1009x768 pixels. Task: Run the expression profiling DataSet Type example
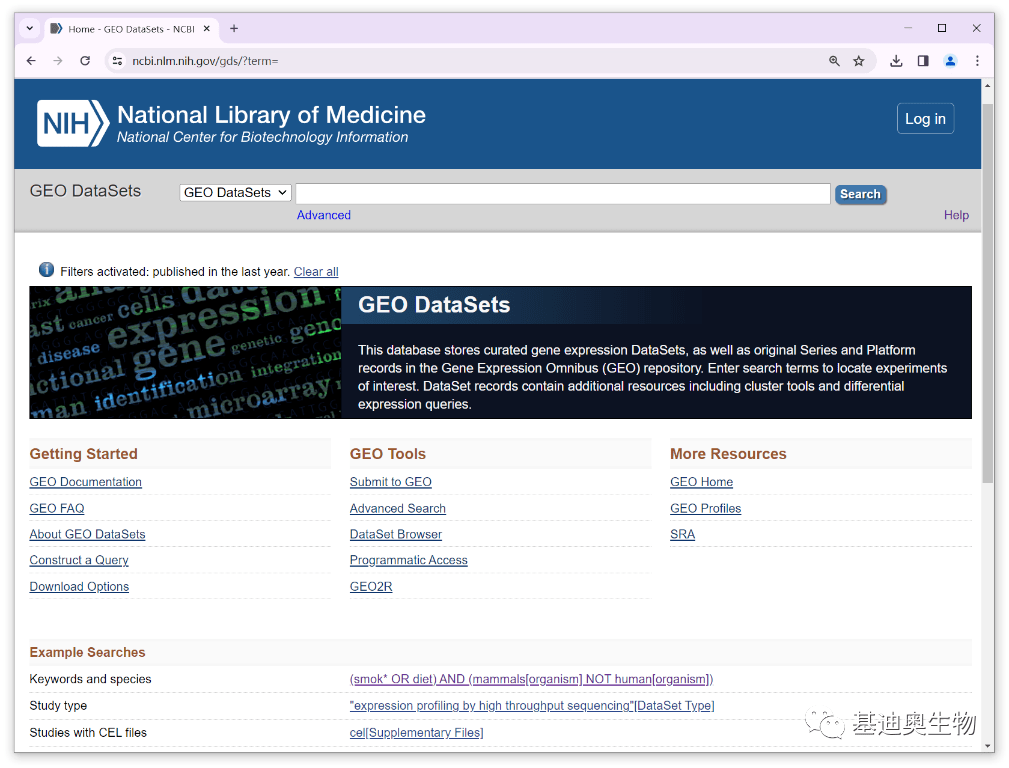coord(532,706)
